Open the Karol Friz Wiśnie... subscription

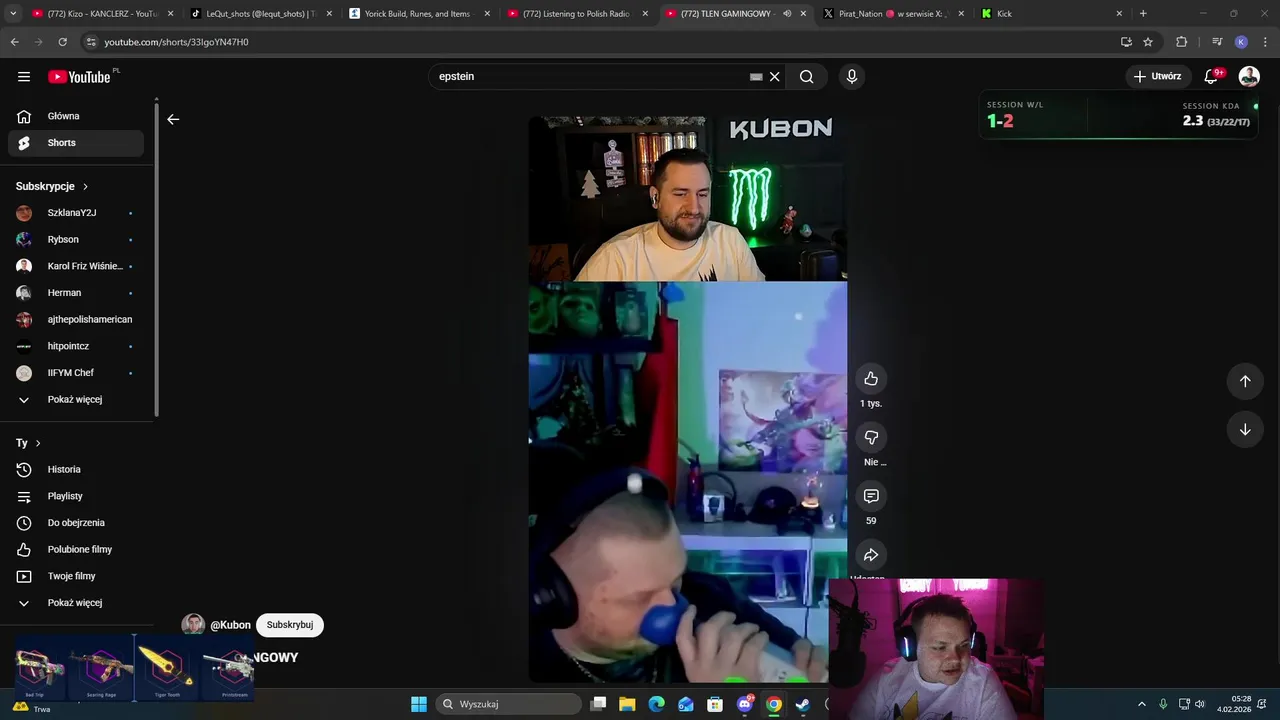76,266
